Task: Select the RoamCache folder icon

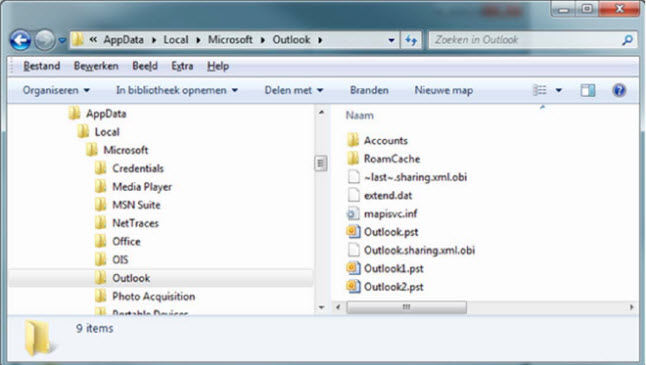Action: tap(353, 158)
